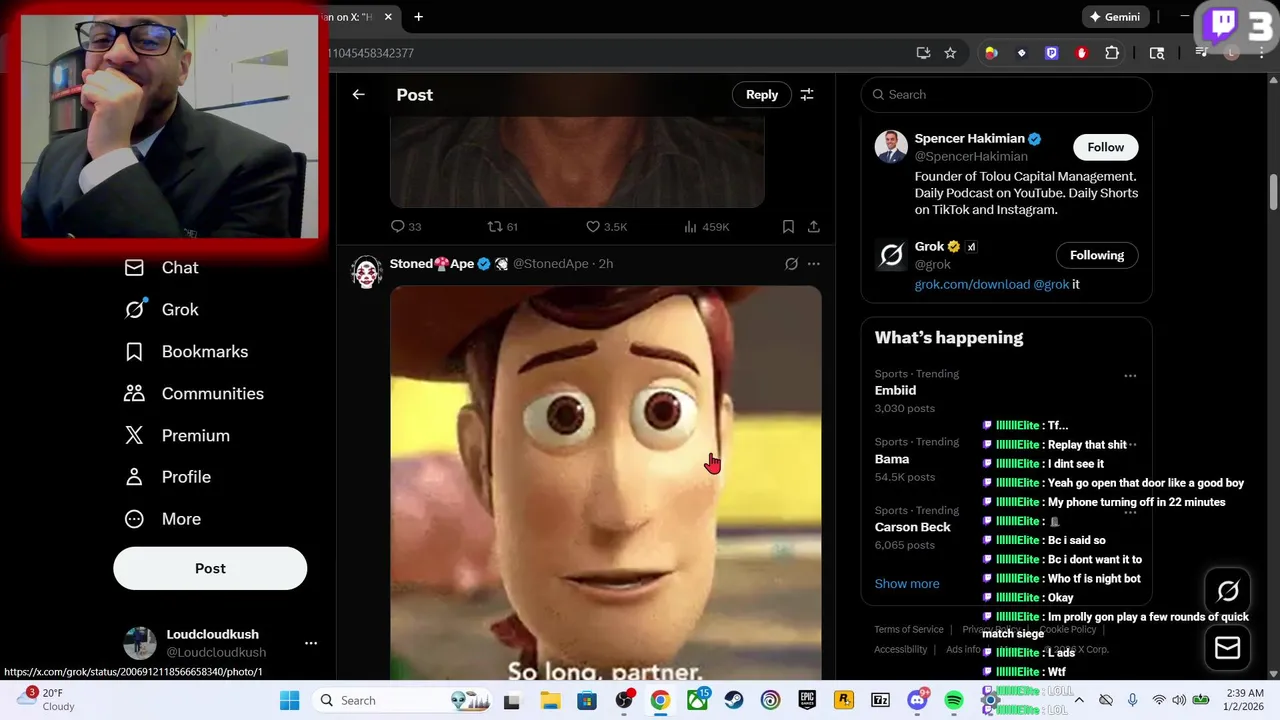Open Communities from the sidebar
The image size is (1280, 720).
coord(194,394)
